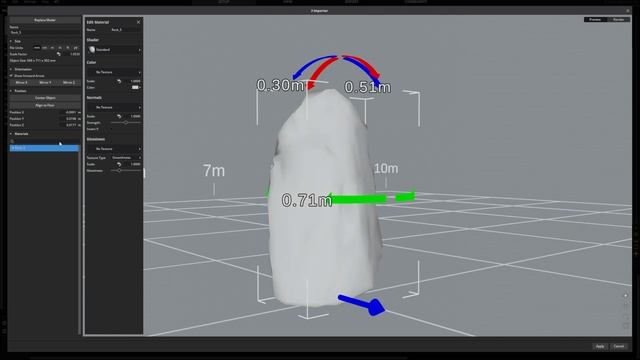Screen dimensions: 640x360
Task: Reset the Color texture Scale
Action: pyautogui.click(x=119, y=81)
